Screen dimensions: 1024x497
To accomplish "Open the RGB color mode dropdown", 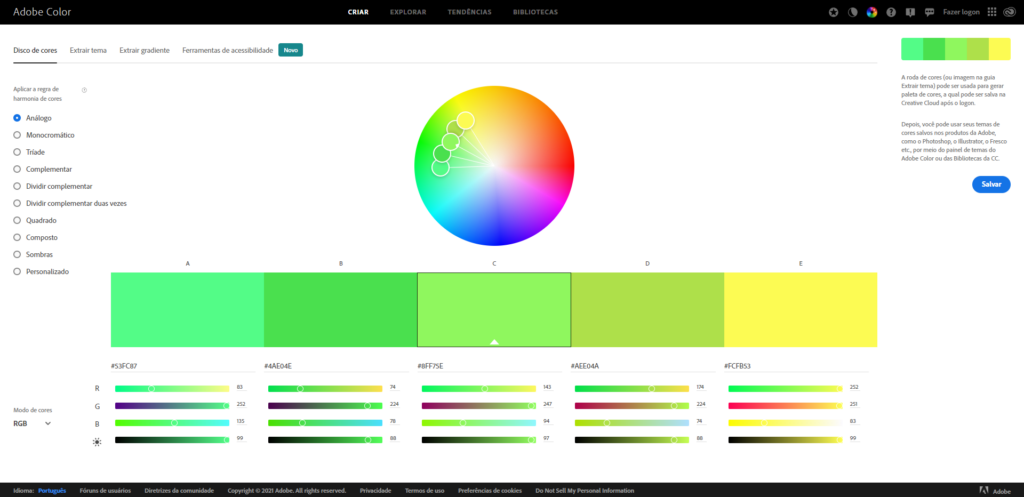I will click(32, 423).
